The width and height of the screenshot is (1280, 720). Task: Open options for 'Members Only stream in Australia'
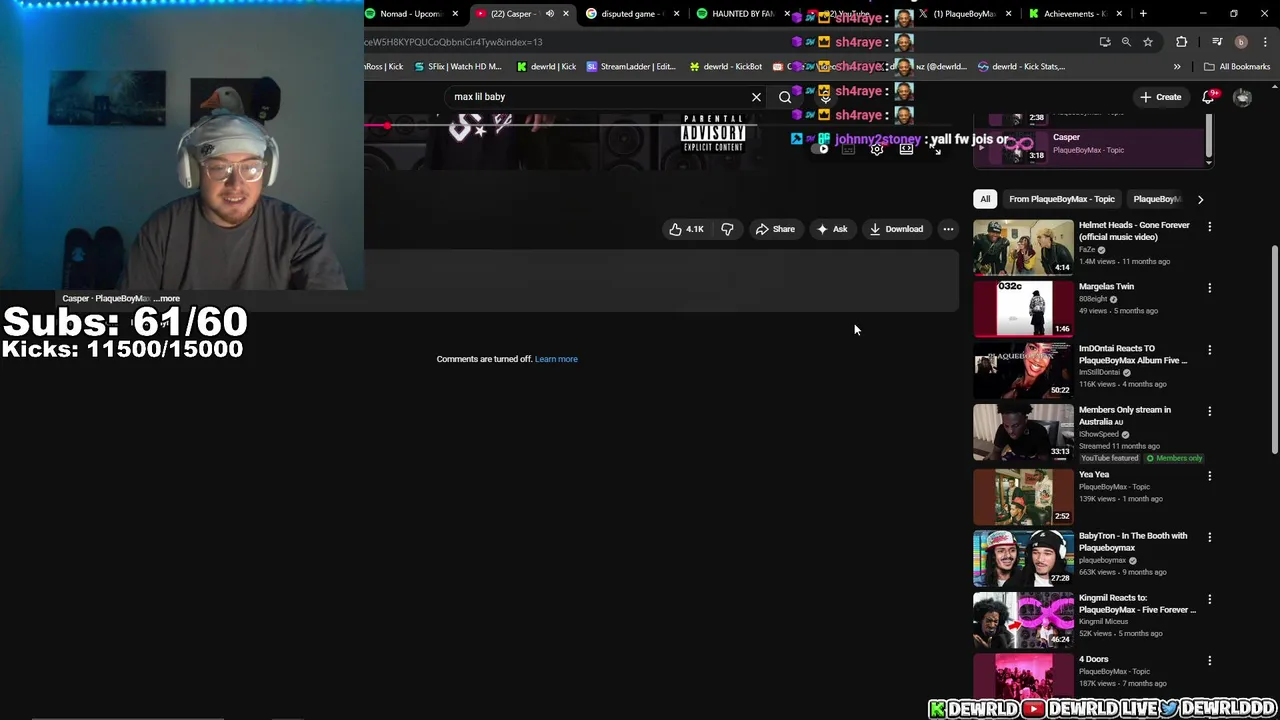click(x=1209, y=411)
